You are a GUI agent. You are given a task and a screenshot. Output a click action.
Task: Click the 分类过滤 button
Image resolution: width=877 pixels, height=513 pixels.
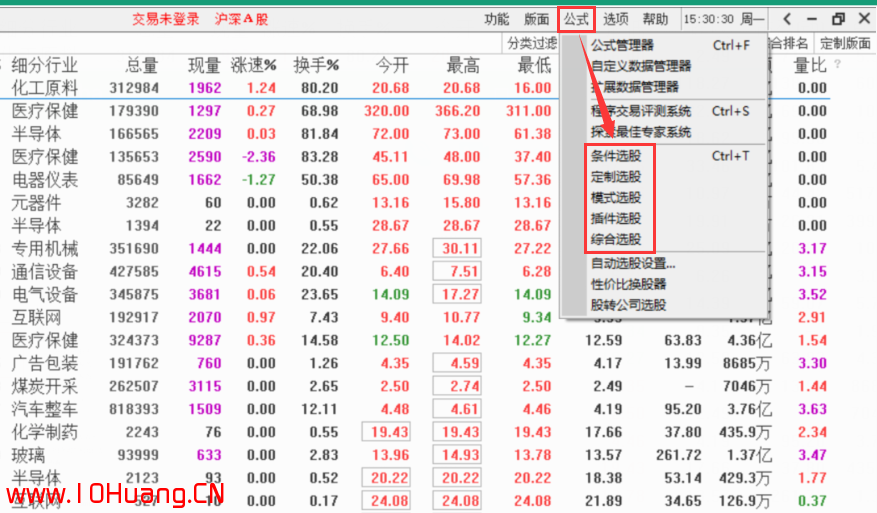point(532,43)
